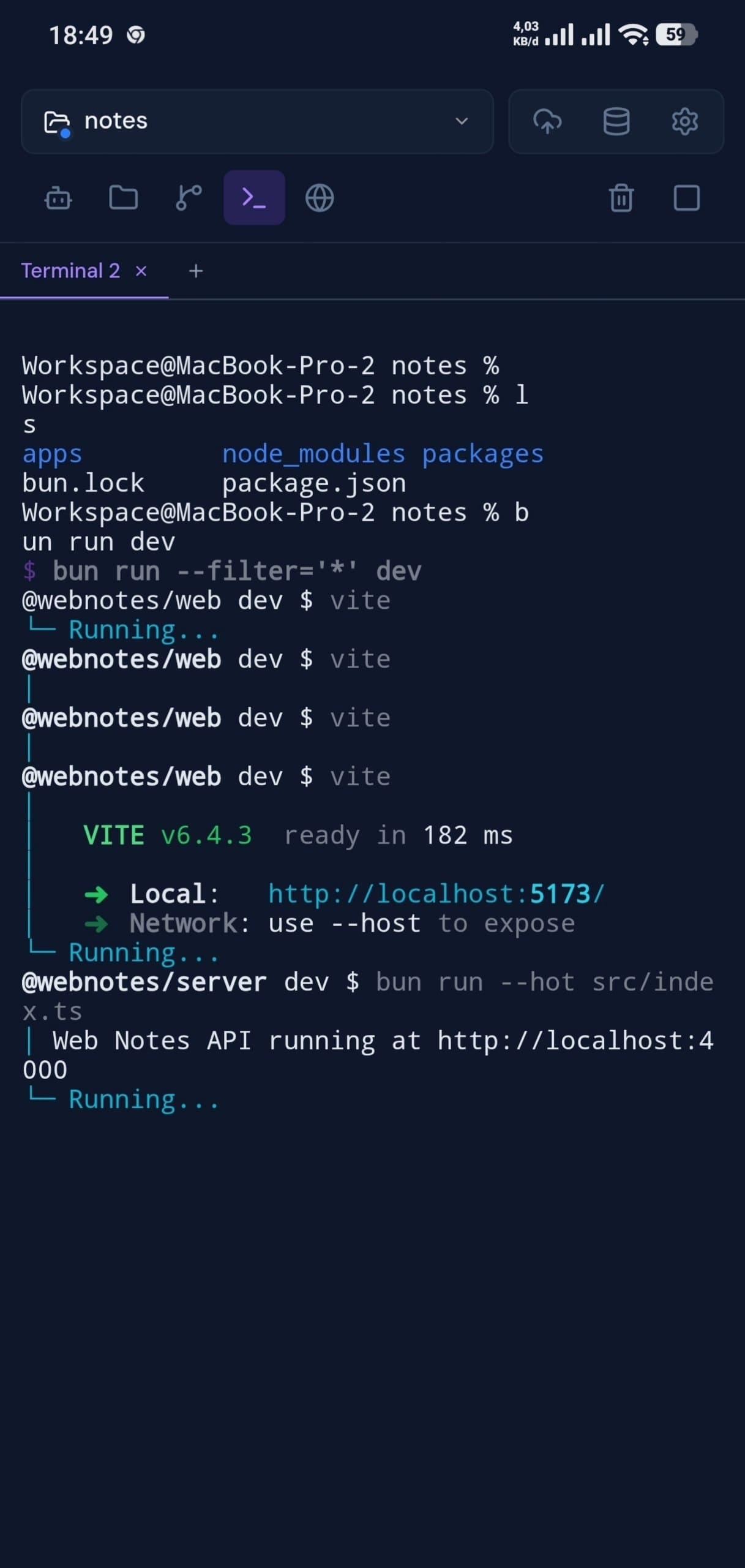Close the Terminal 2 tab
Image resolution: width=745 pixels, height=1568 pixels.
[141, 271]
